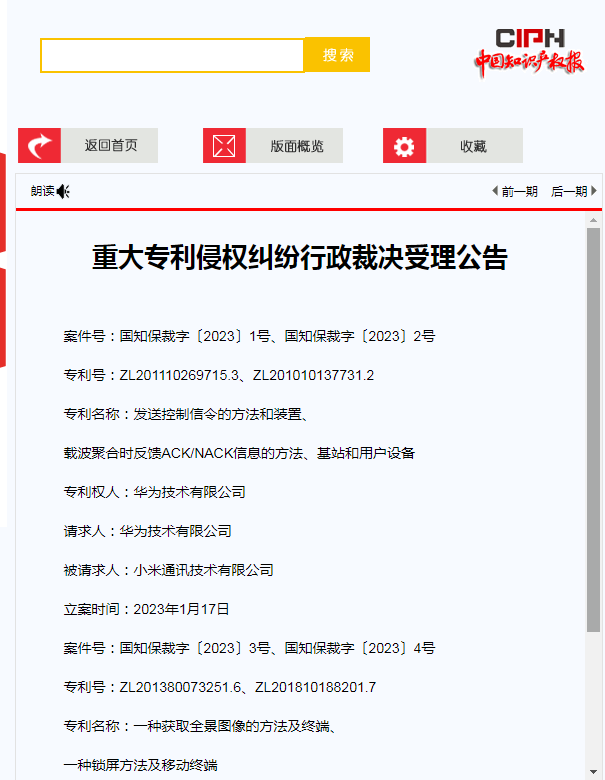Open 版面概览 page overview
Screen dimensions: 605x780
(x=296, y=145)
